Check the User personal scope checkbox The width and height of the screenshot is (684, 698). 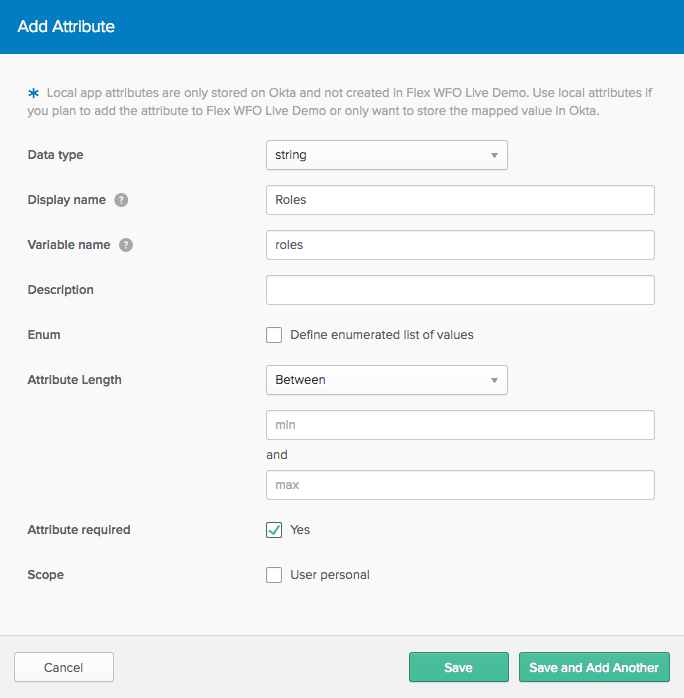(x=274, y=575)
